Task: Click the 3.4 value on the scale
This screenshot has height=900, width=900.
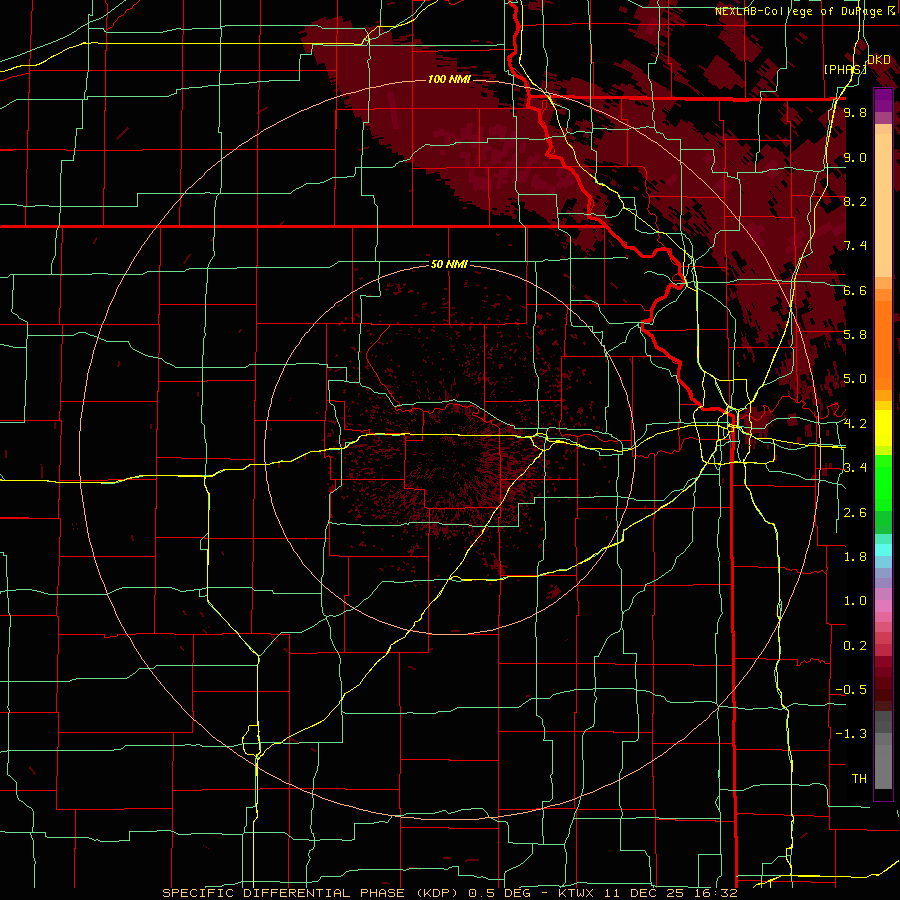Action: click(855, 467)
